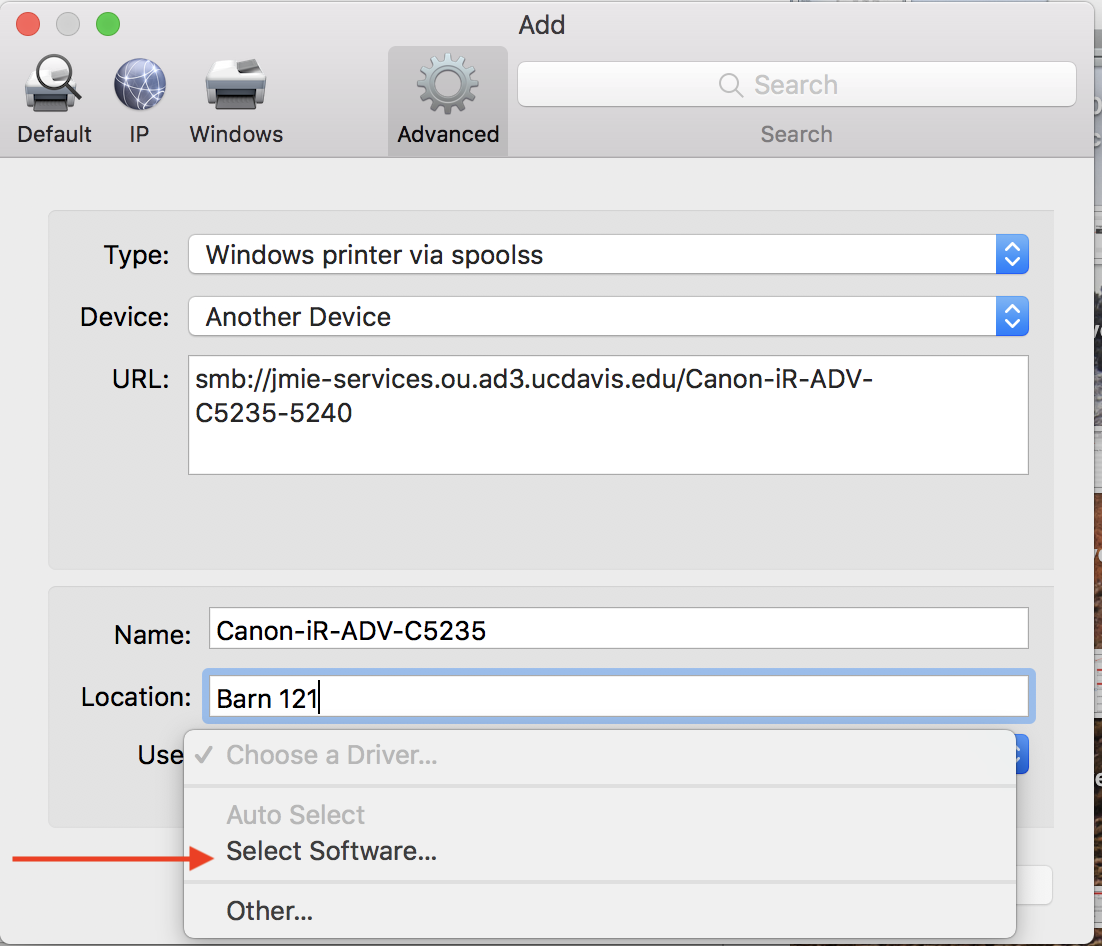Switch to the IP globe icon
This screenshot has height=946, width=1102.
(140, 84)
